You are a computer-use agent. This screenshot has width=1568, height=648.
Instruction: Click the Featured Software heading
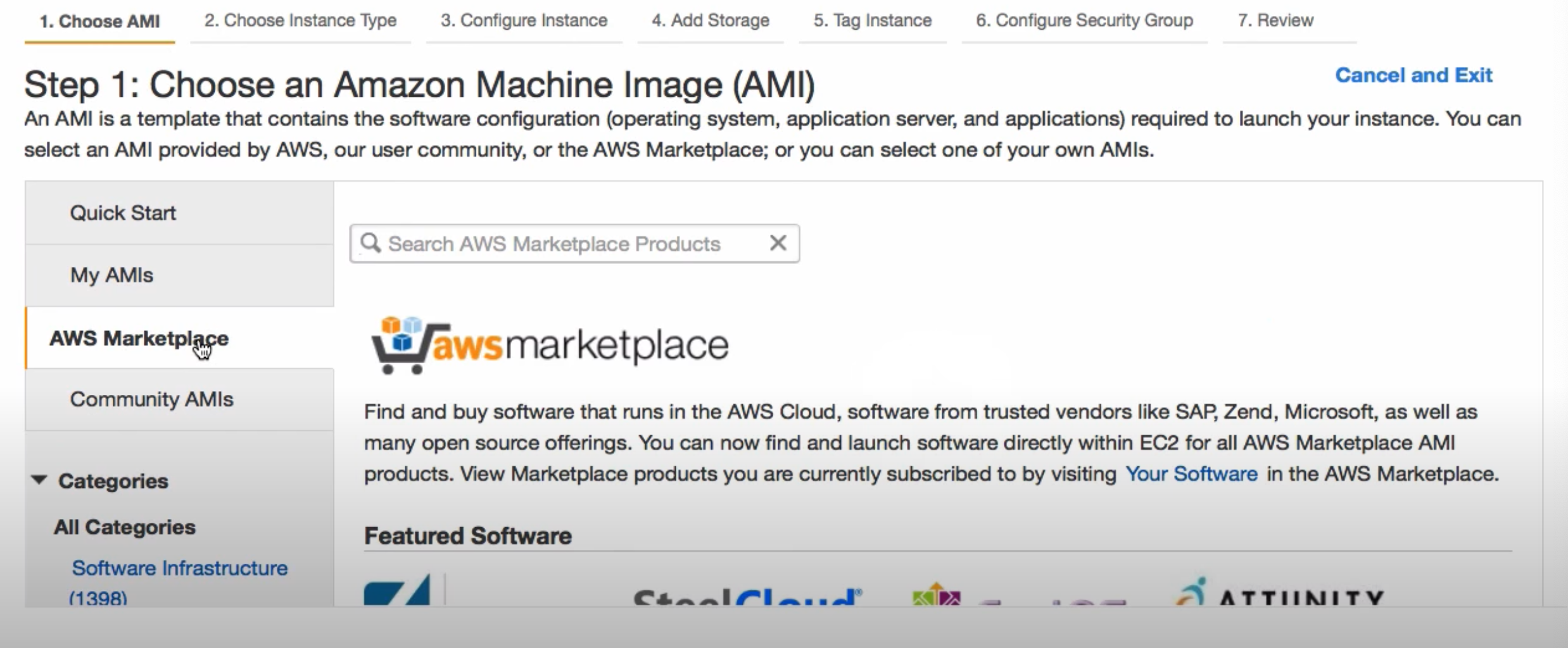467,536
